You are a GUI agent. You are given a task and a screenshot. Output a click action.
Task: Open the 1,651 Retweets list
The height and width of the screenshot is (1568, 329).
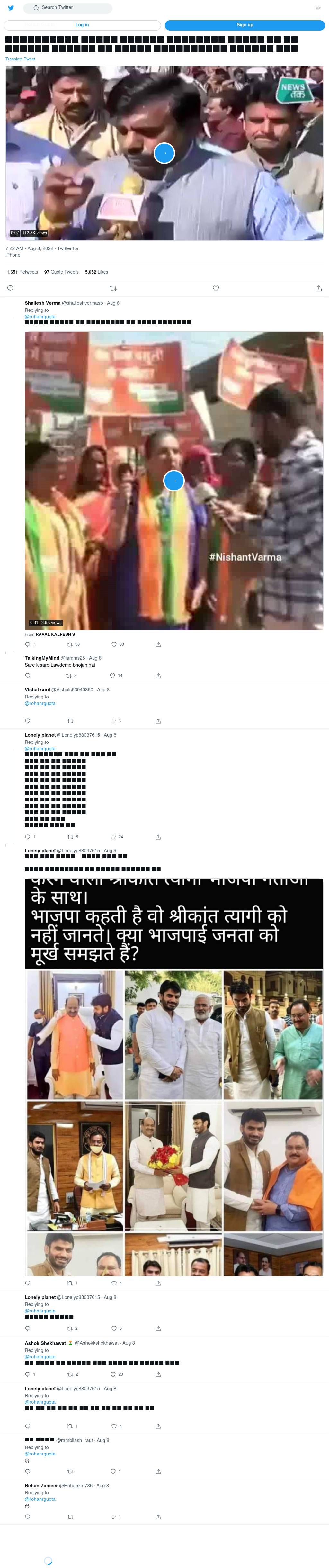coord(22,272)
